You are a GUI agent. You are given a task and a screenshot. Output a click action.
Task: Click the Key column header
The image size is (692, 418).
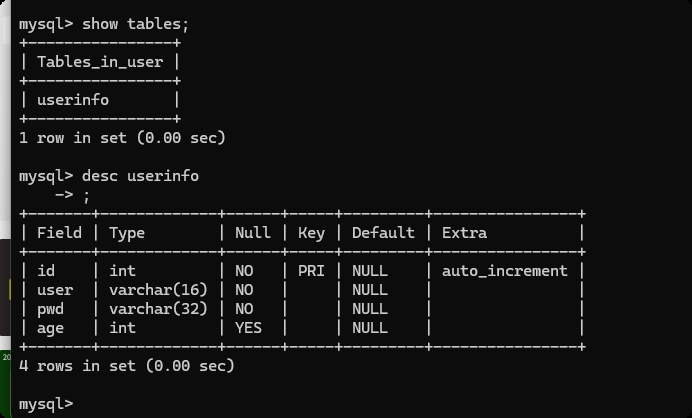[x=311, y=233]
